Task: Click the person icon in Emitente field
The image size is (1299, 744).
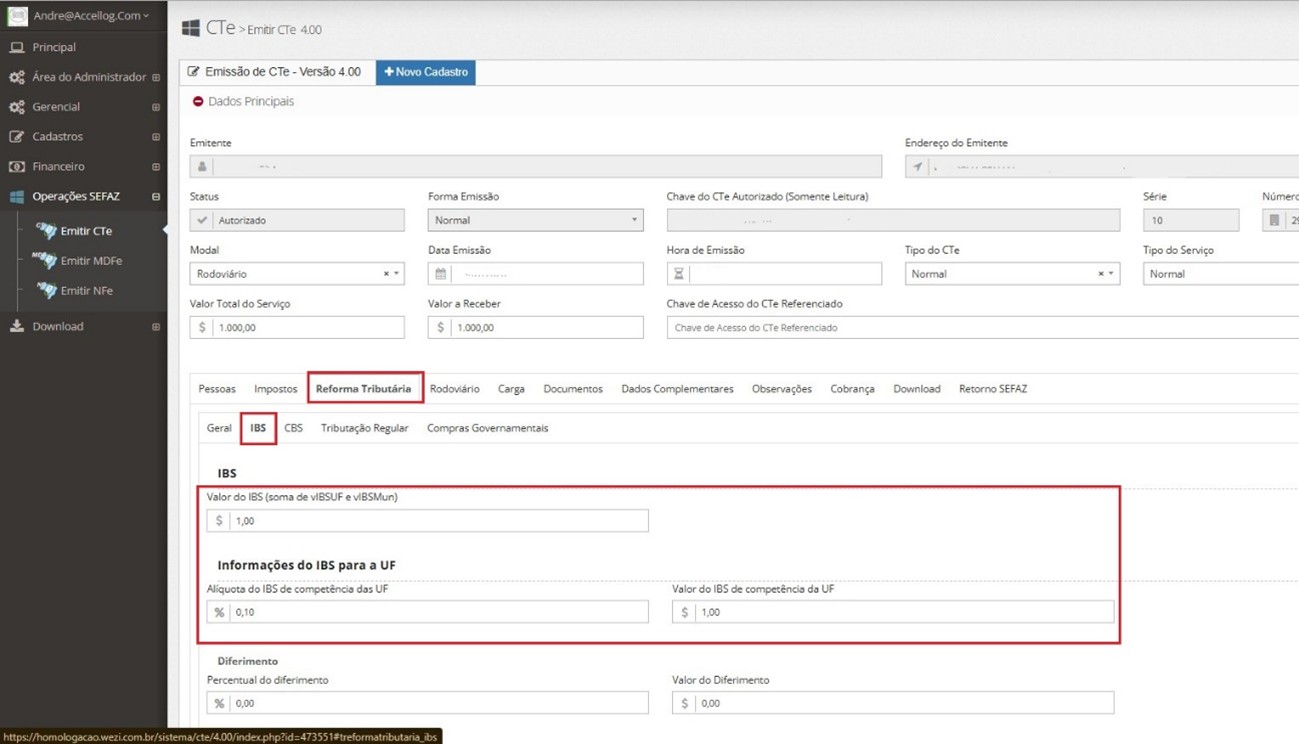Action: [x=202, y=167]
